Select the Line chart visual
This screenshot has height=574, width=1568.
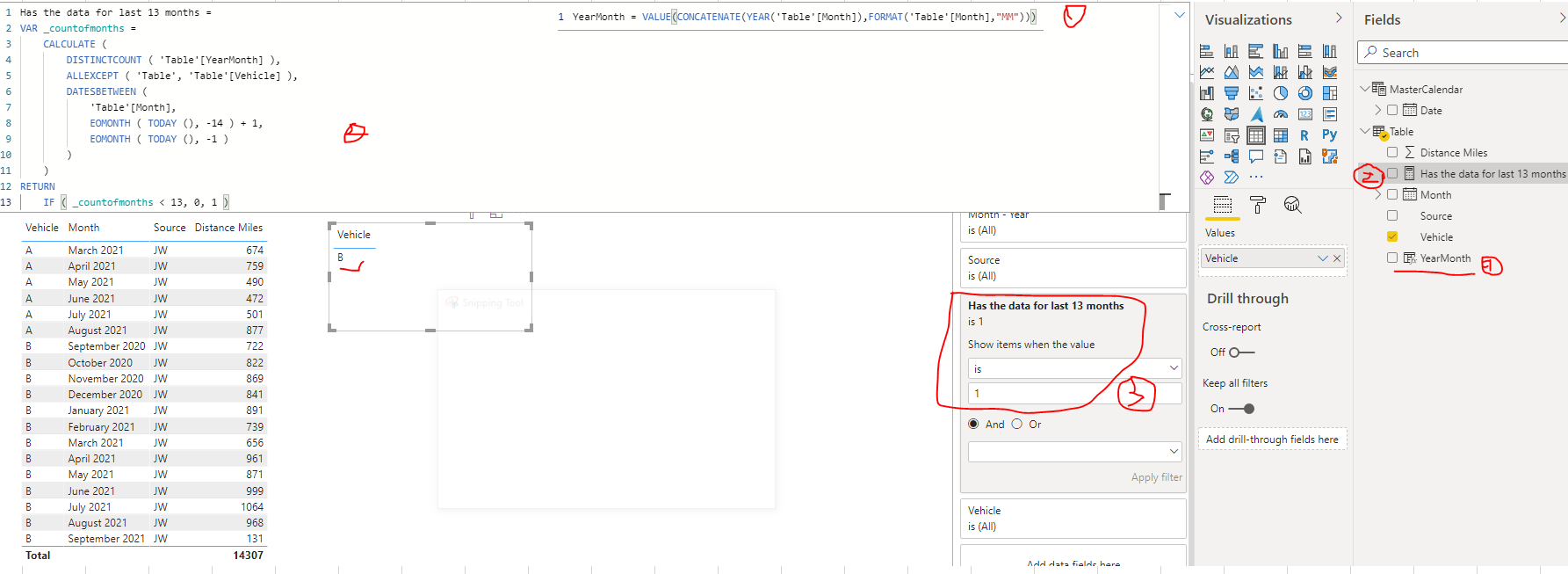tap(1207, 72)
